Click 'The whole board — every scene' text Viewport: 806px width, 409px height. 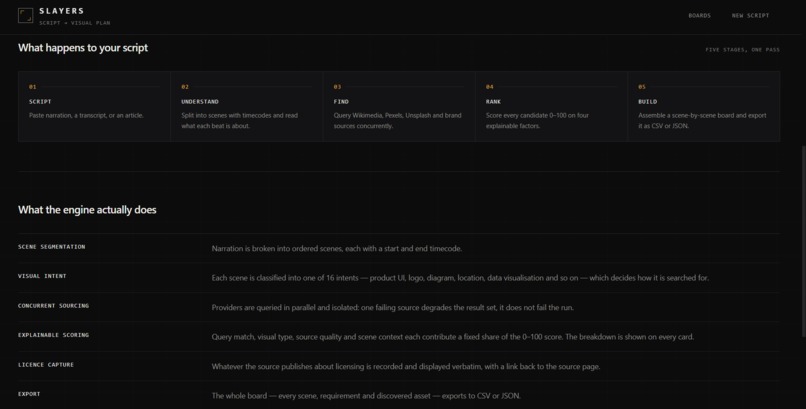pos(366,396)
